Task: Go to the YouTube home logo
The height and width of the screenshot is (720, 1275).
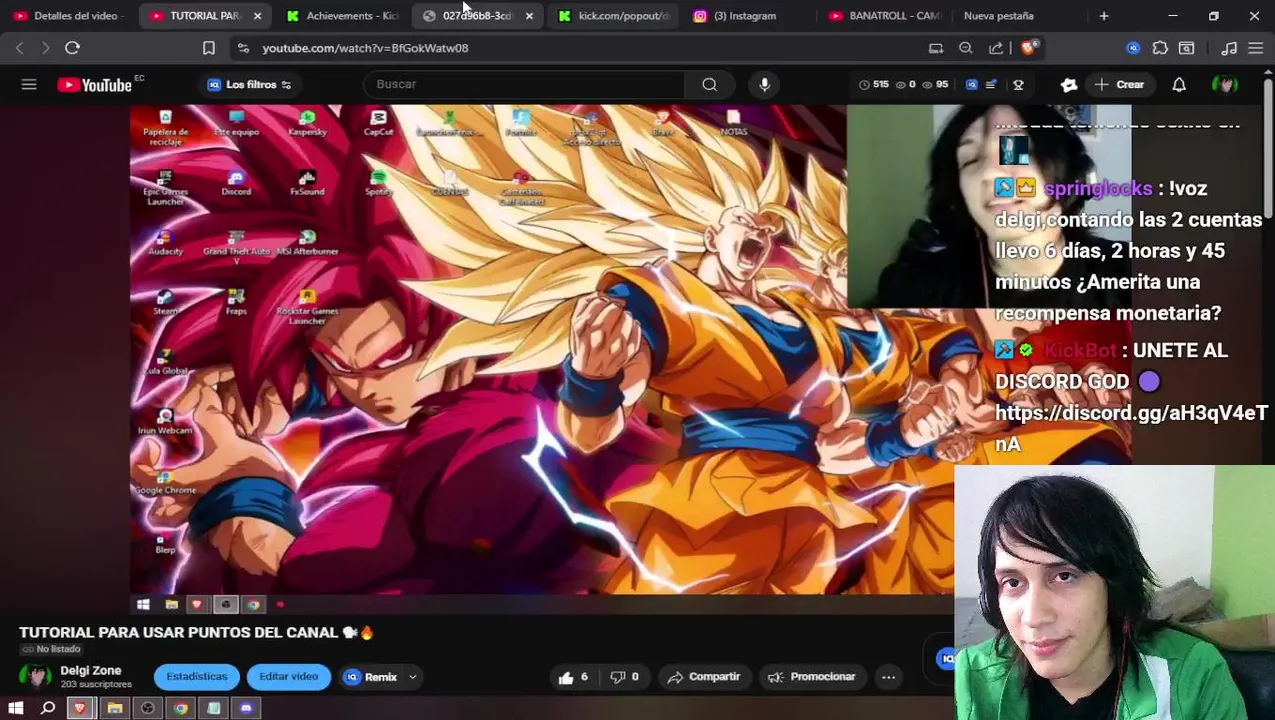Action: [95, 85]
